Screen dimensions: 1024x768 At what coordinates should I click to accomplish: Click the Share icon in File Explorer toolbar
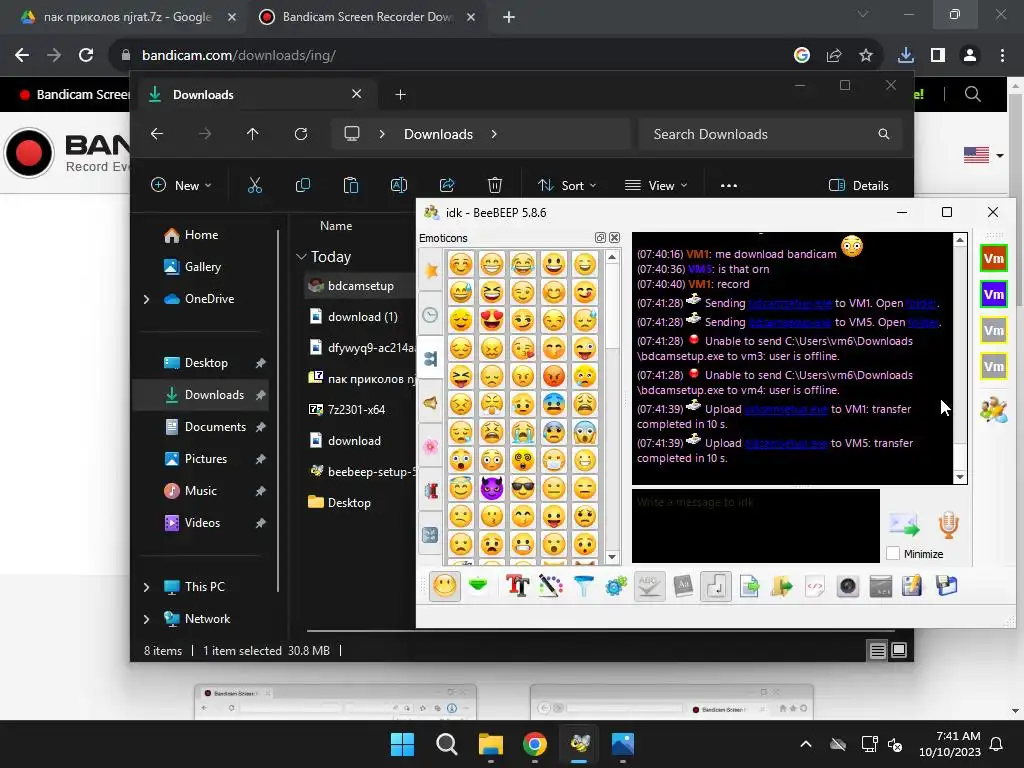pyautogui.click(x=447, y=185)
